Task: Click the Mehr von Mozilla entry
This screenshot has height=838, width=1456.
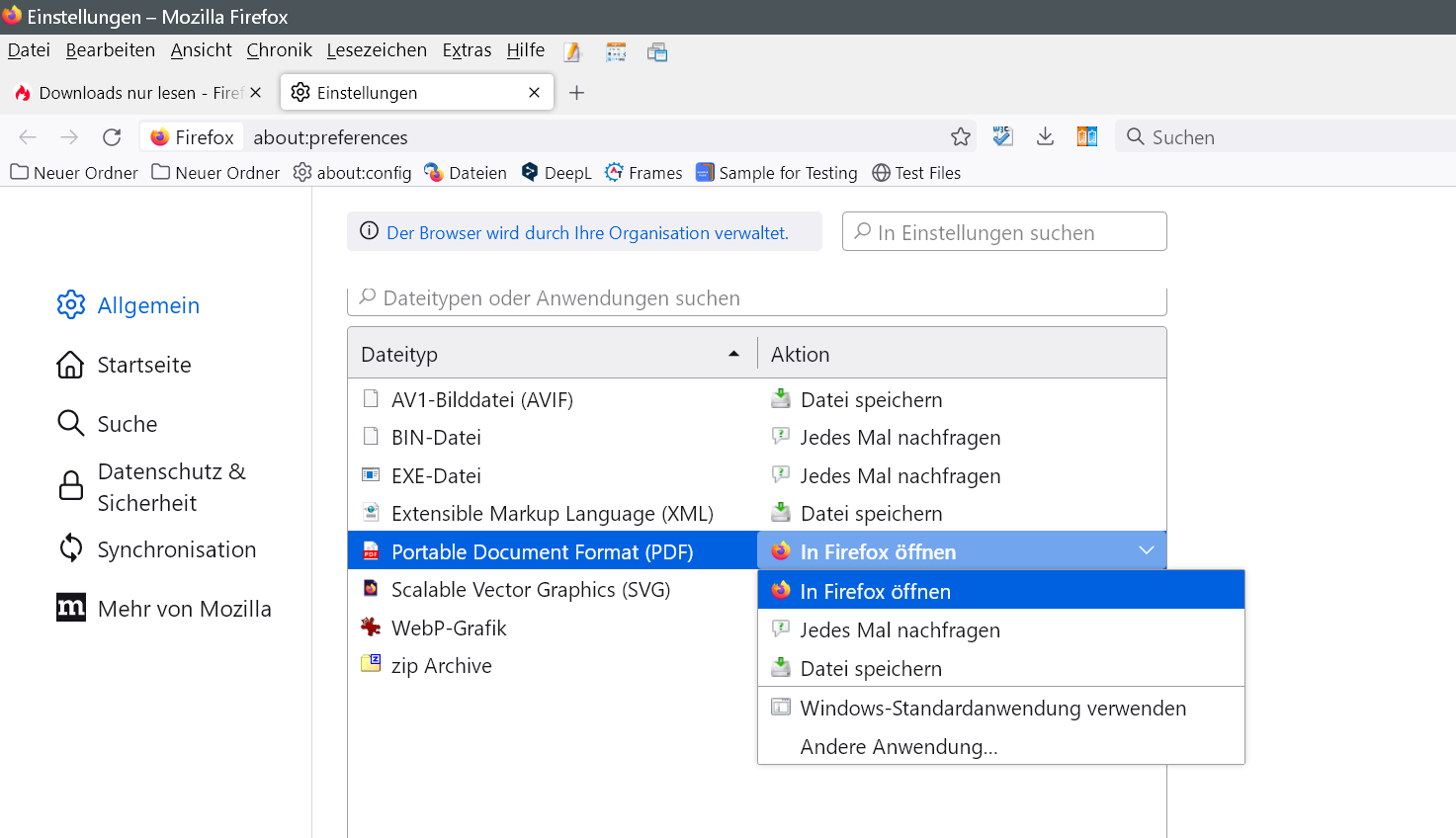Action: [x=184, y=609]
